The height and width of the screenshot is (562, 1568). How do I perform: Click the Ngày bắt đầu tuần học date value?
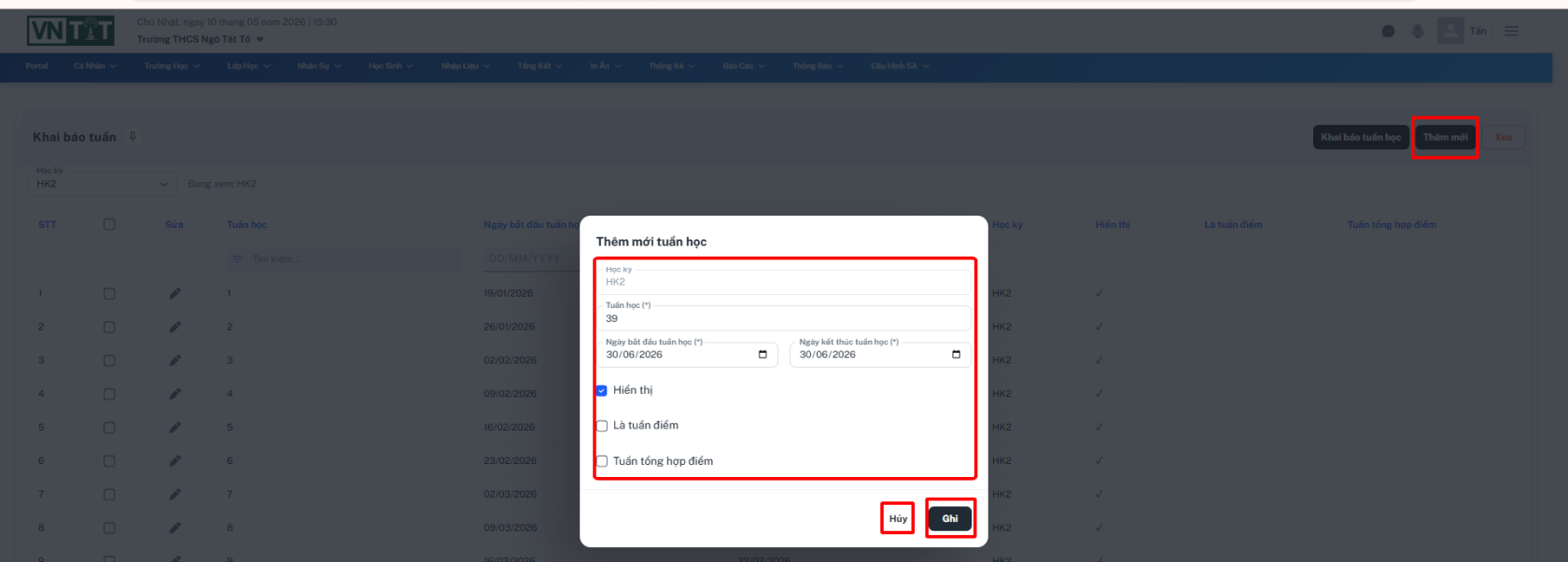click(x=635, y=355)
